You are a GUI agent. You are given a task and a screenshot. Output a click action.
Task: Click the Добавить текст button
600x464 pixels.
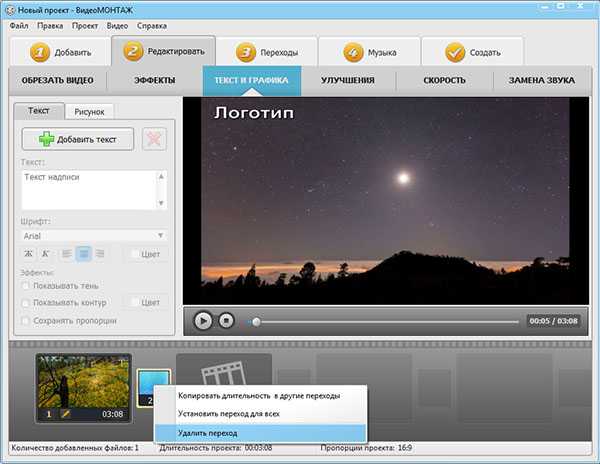coord(78,140)
